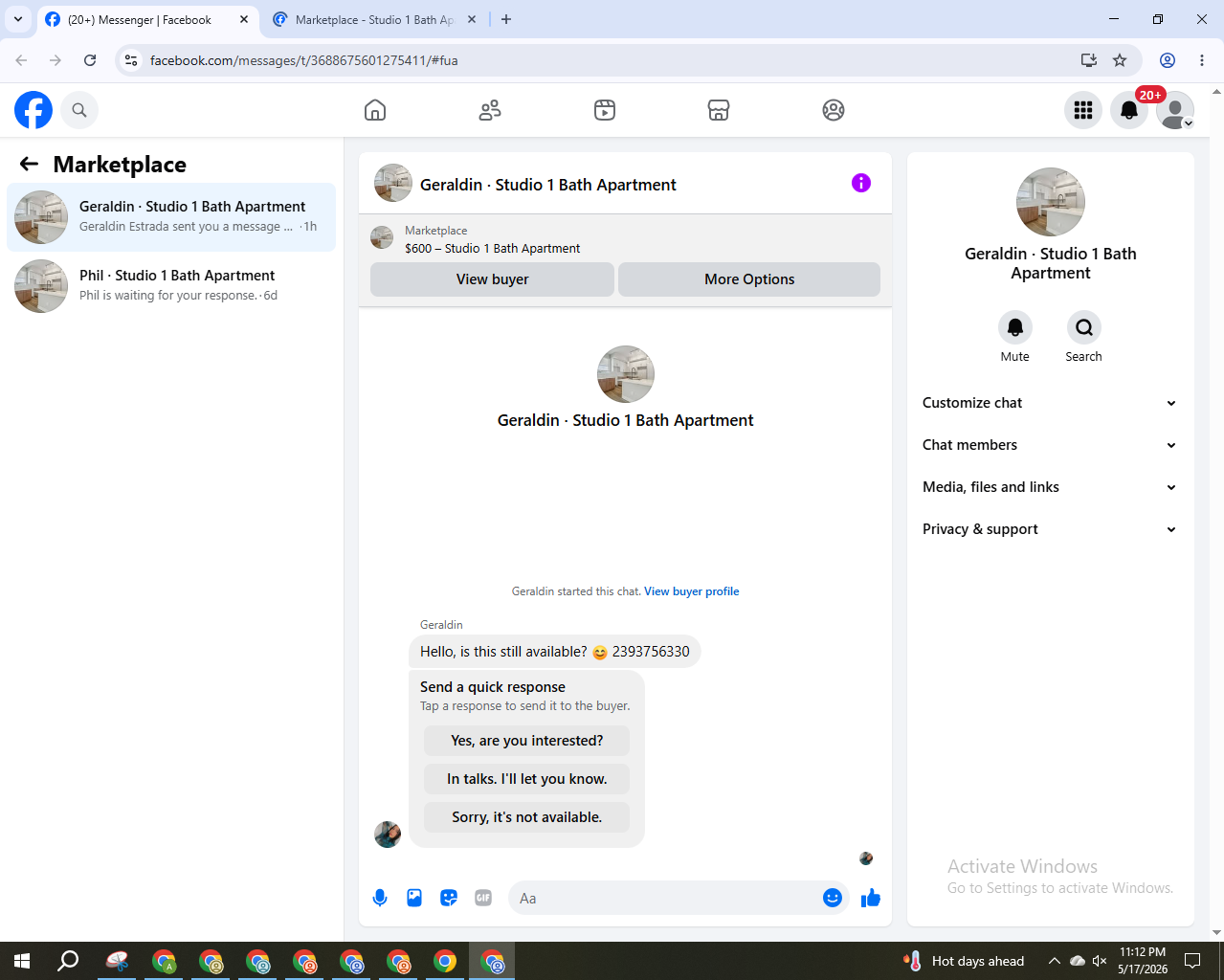Switch to the Messenger Facebook browser tab
The width and height of the screenshot is (1224, 980).
click(x=146, y=19)
